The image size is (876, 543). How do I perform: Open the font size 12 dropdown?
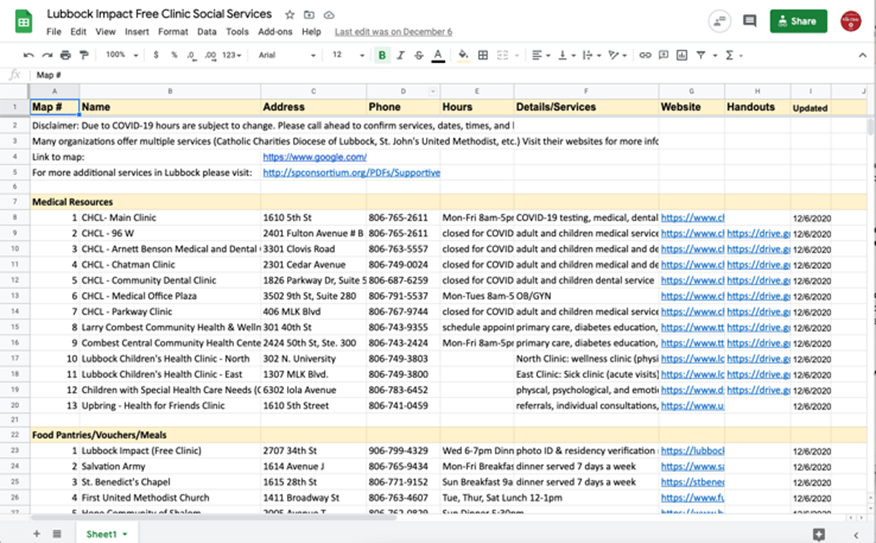[x=347, y=55]
